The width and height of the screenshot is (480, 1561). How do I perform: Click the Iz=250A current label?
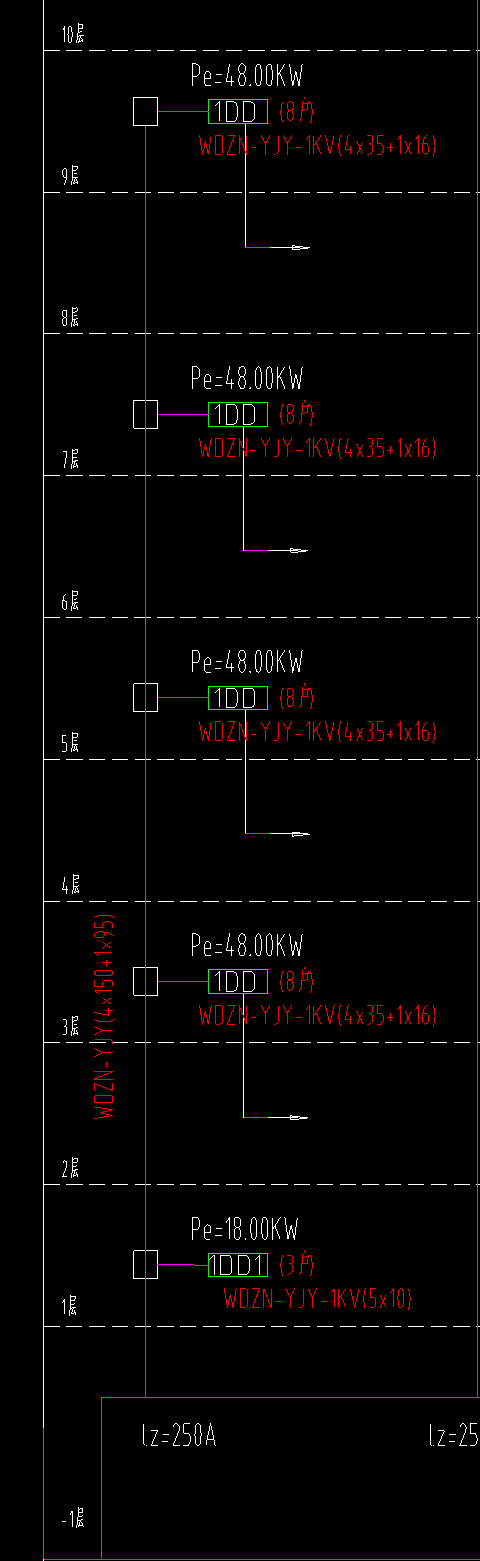pyautogui.click(x=179, y=1438)
